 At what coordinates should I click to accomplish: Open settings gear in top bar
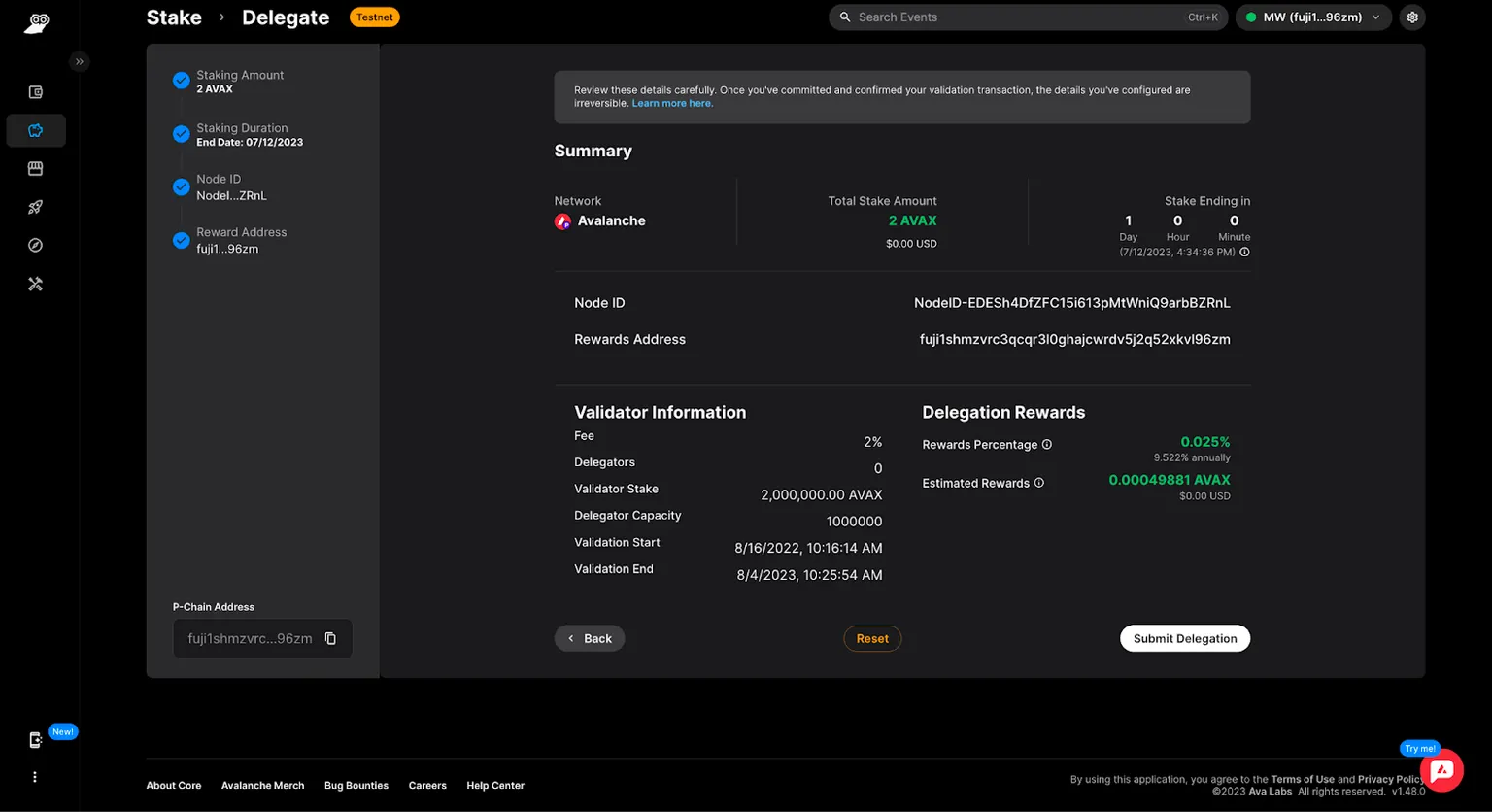1412,17
